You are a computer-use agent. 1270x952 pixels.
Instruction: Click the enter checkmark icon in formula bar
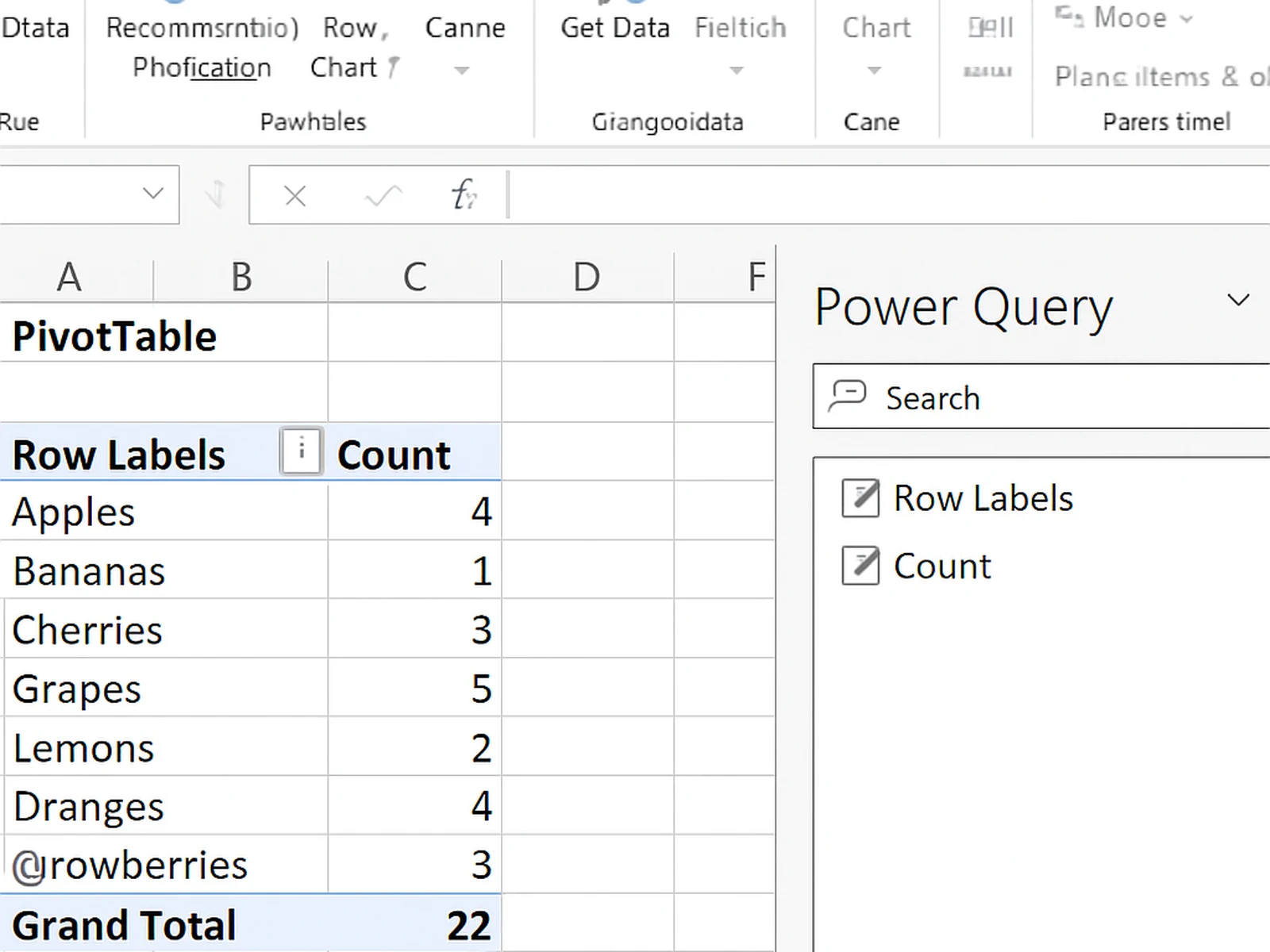tap(383, 196)
